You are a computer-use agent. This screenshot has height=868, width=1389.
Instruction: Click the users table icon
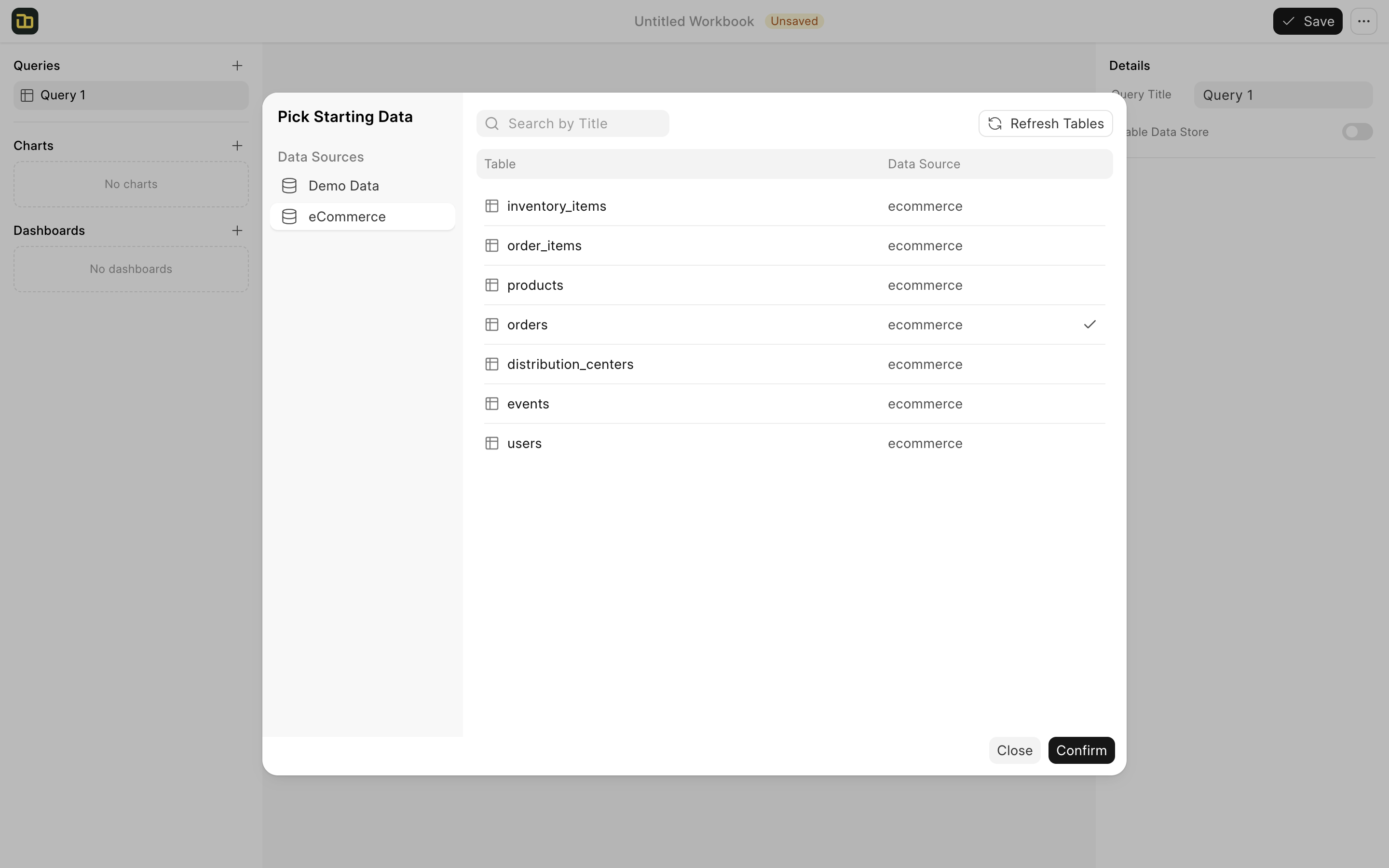[492, 444]
